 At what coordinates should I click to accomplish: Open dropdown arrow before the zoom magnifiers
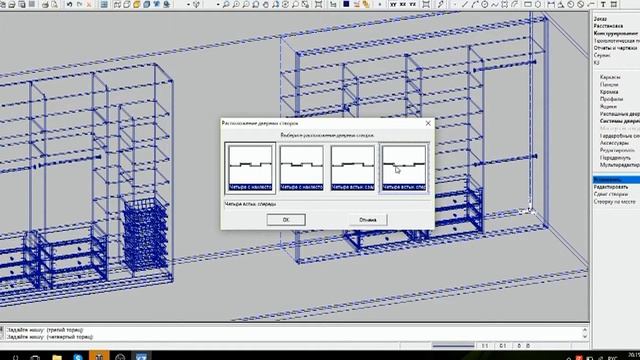218,4
